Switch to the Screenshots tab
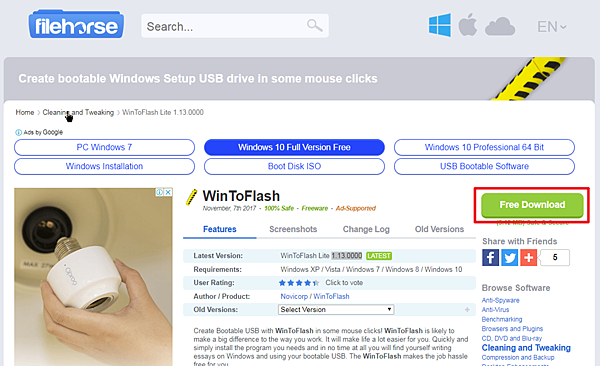 coord(293,229)
